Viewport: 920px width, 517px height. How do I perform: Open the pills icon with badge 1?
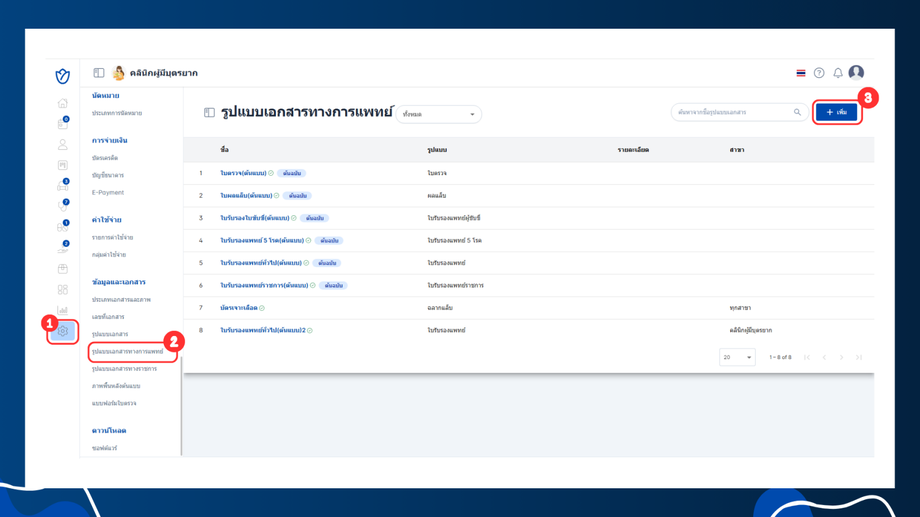[63, 227]
